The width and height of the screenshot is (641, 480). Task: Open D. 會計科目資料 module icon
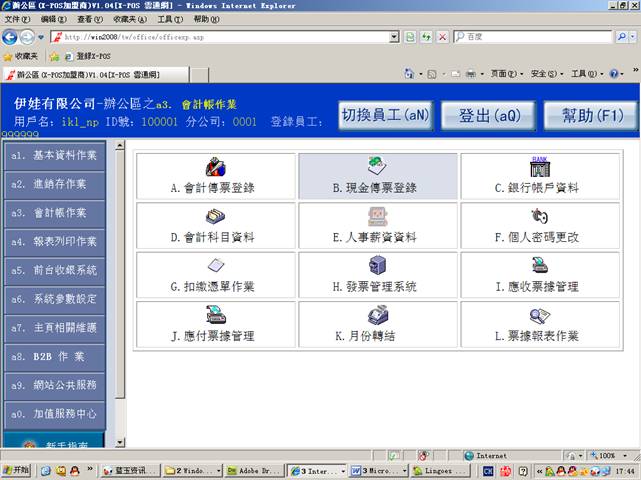click(x=216, y=216)
